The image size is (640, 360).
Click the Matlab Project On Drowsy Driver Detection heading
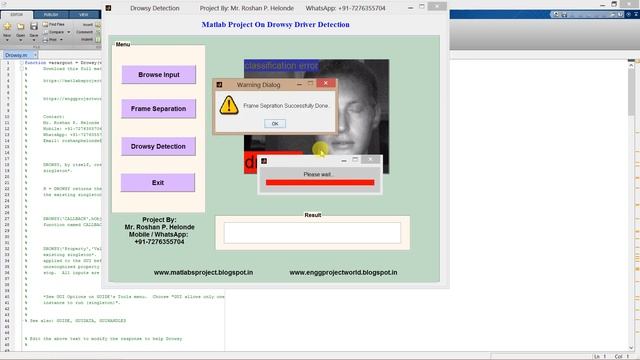276,24
